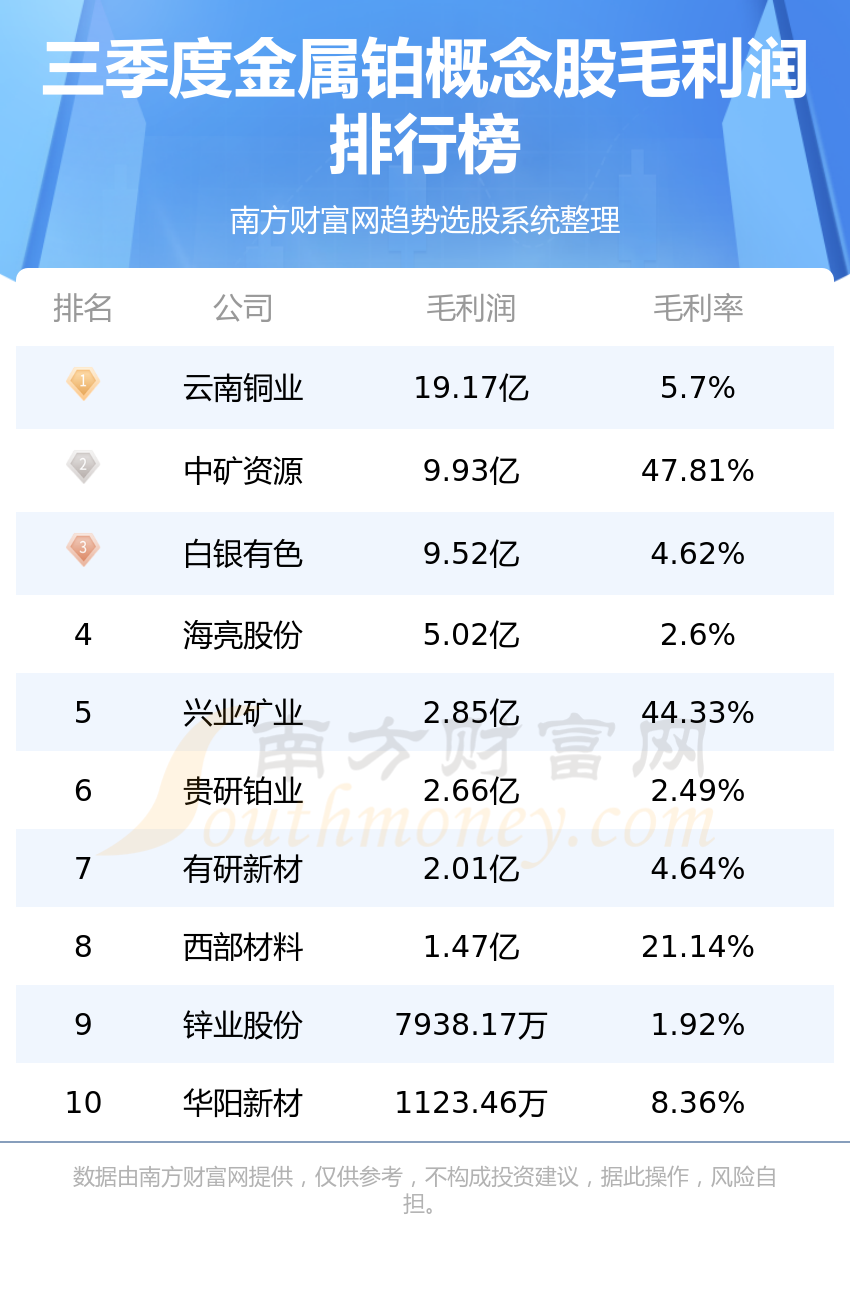
Task: Click the 毛利率 column header
Action: [698, 308]
